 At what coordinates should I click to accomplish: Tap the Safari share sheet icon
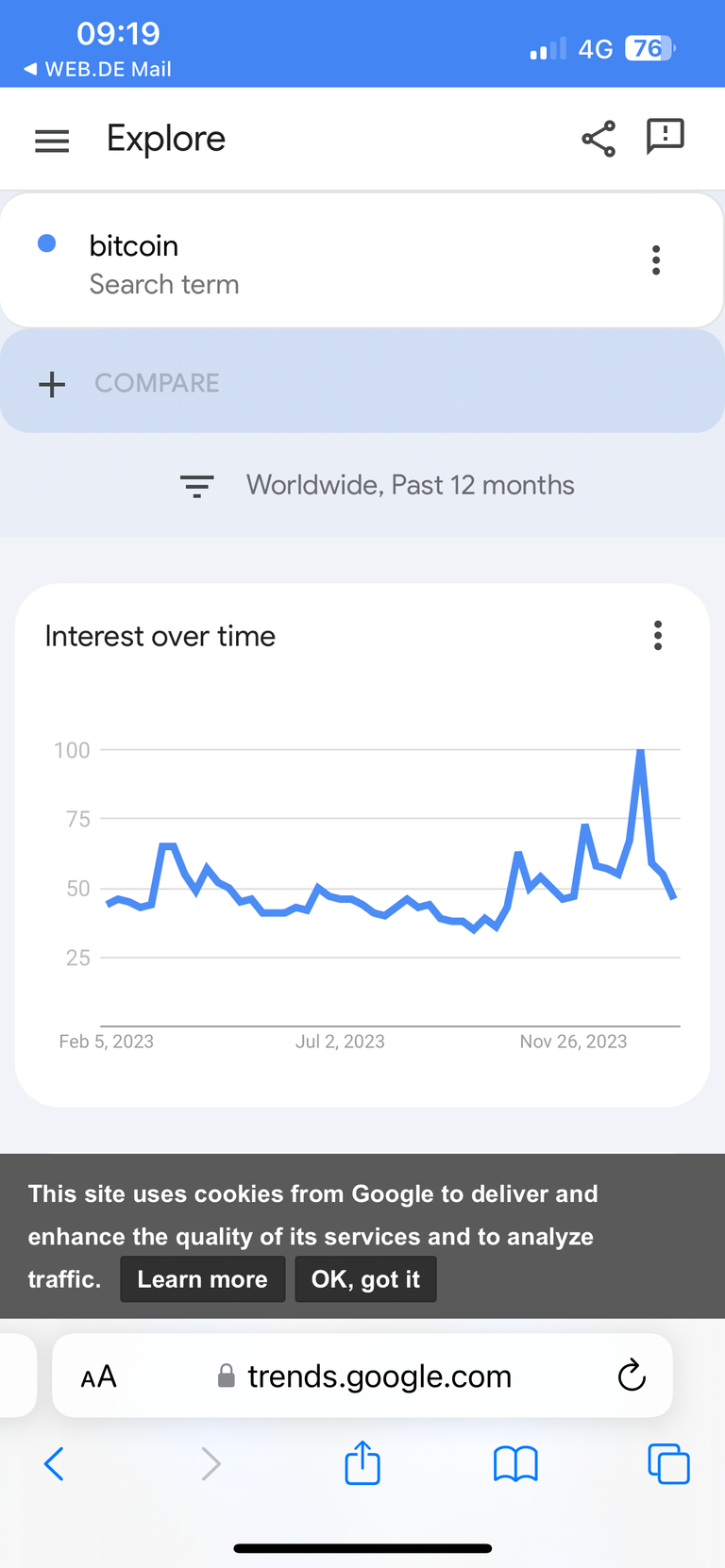point(362,1462)
